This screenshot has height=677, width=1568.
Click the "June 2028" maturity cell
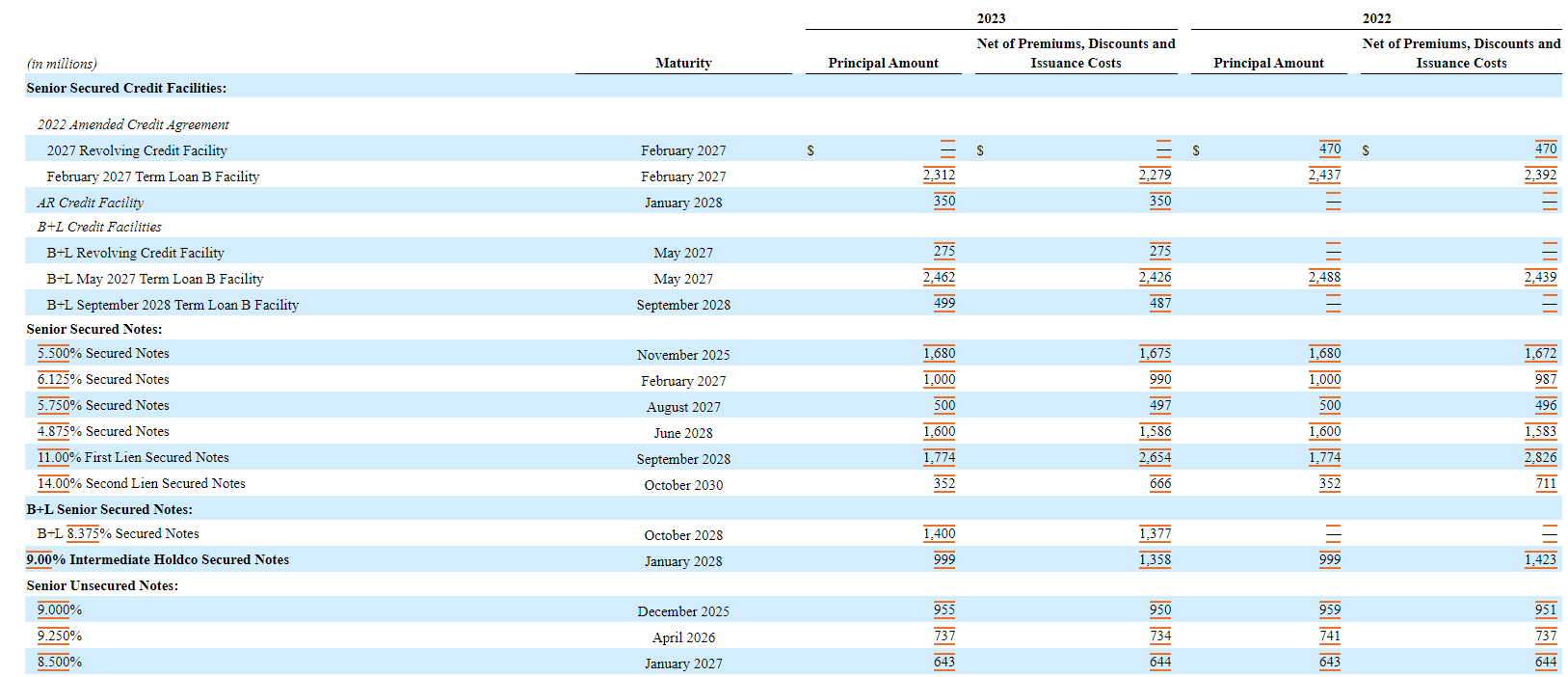(x=683, y=433)
